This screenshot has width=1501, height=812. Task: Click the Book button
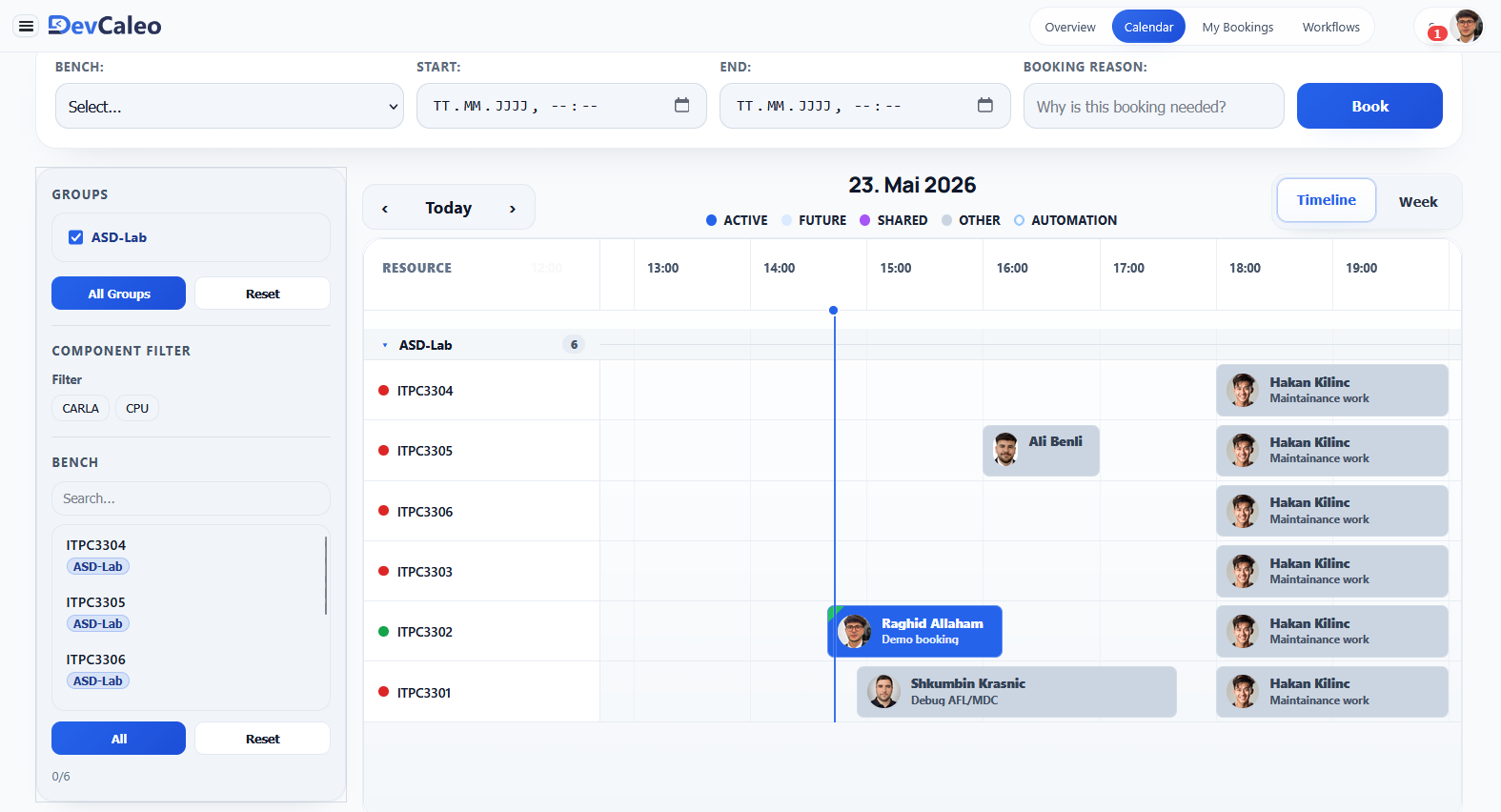tap(1369, 106)
